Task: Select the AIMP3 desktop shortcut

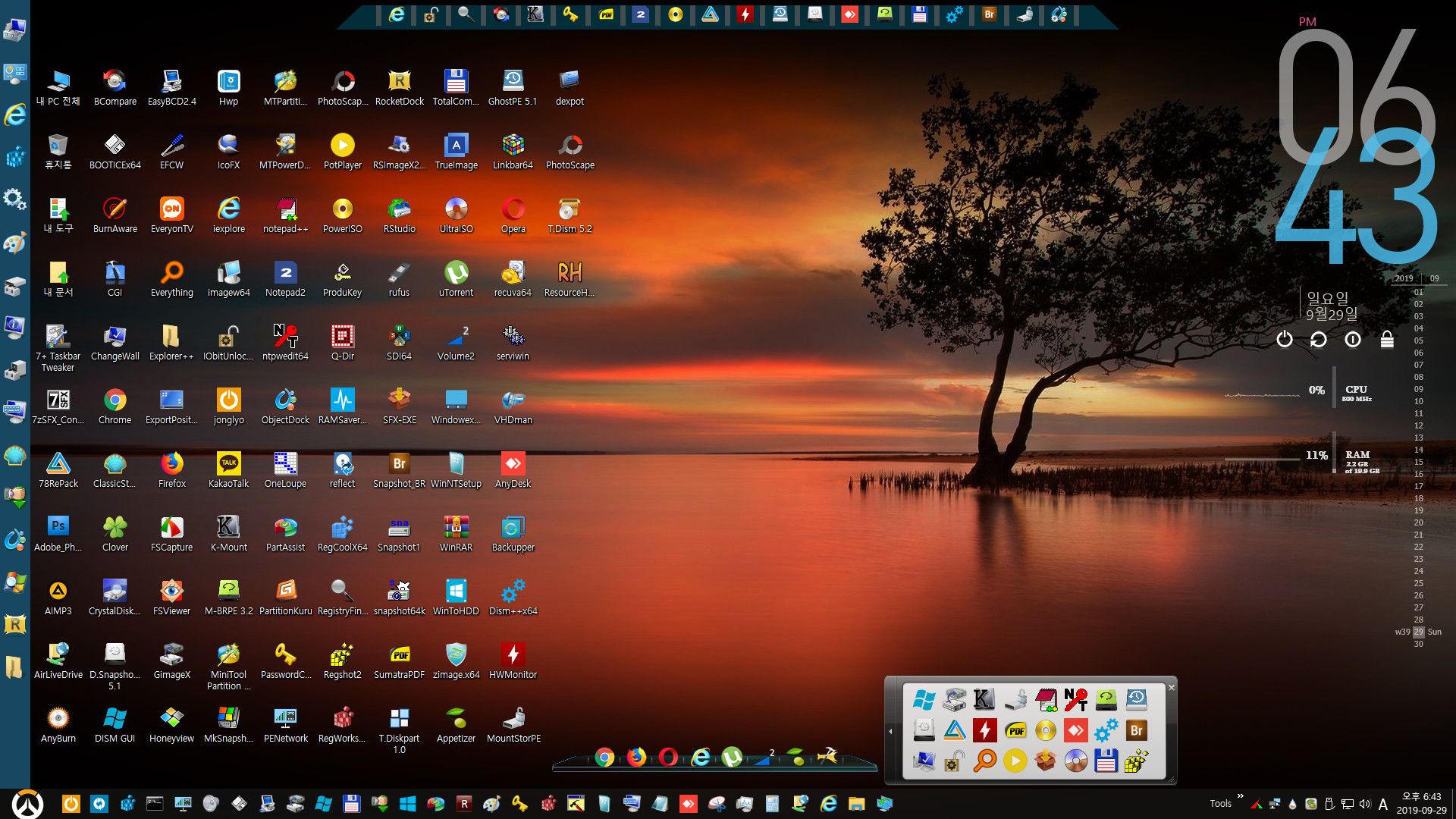Action: (x=58, y=598)
